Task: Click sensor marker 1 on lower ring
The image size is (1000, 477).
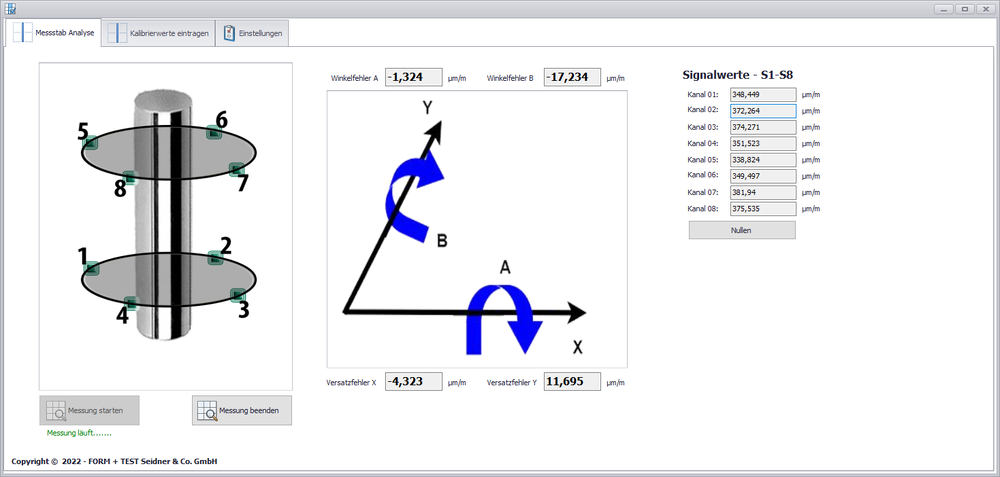Action: point(90,268)
